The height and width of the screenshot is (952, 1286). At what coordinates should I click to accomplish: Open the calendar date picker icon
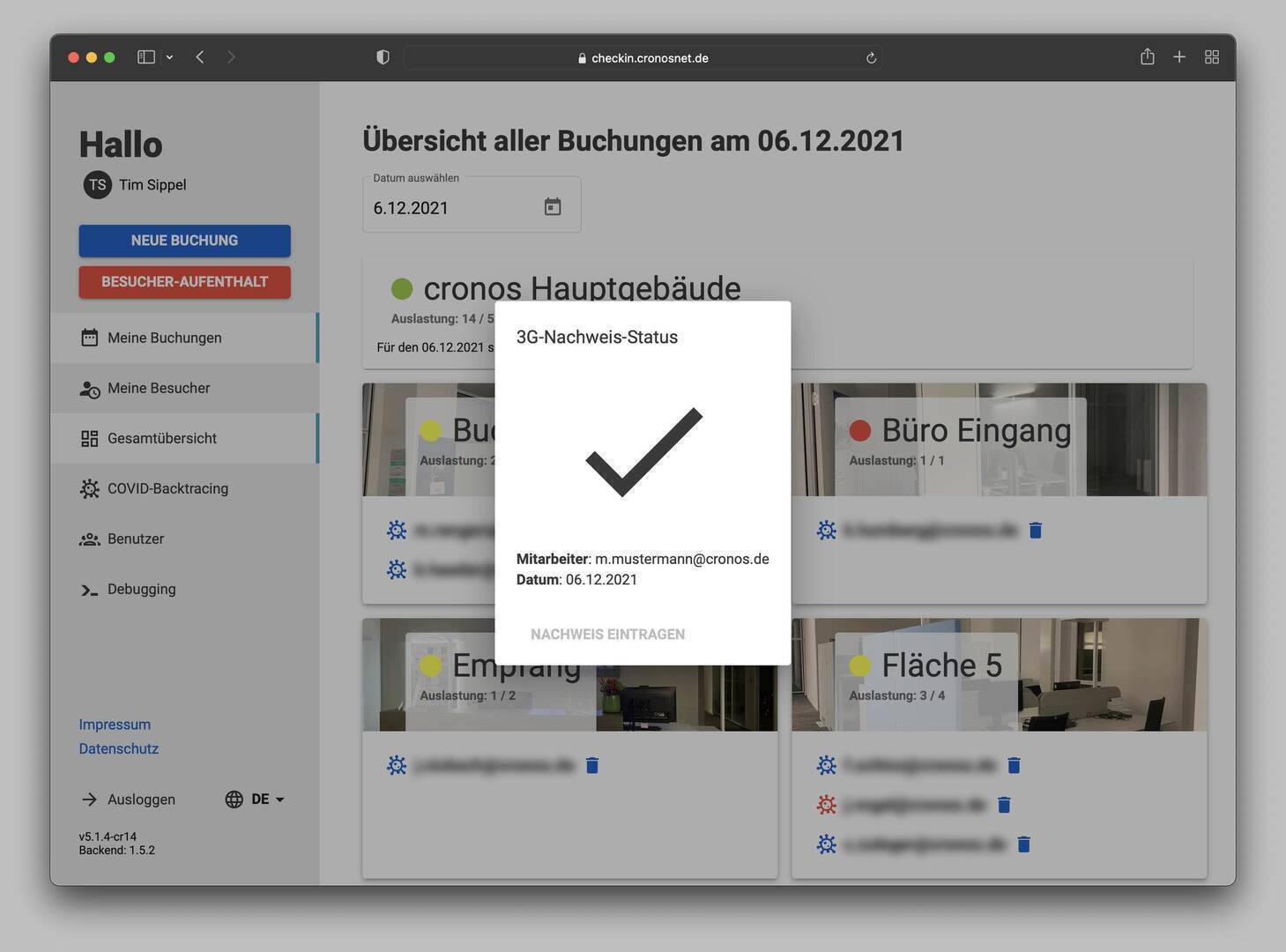click(553, 207)
